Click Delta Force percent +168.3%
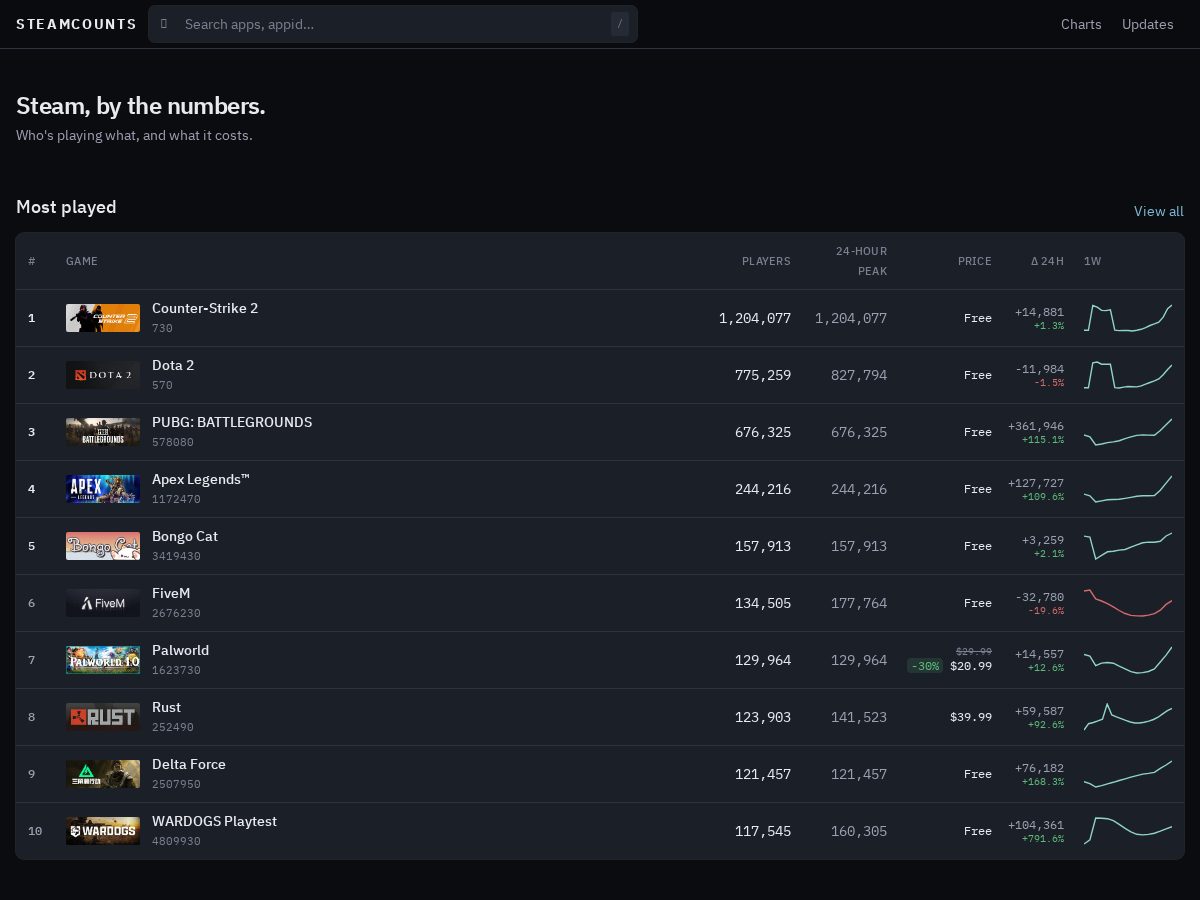The image size is (1200, 900). point(1043,782)
